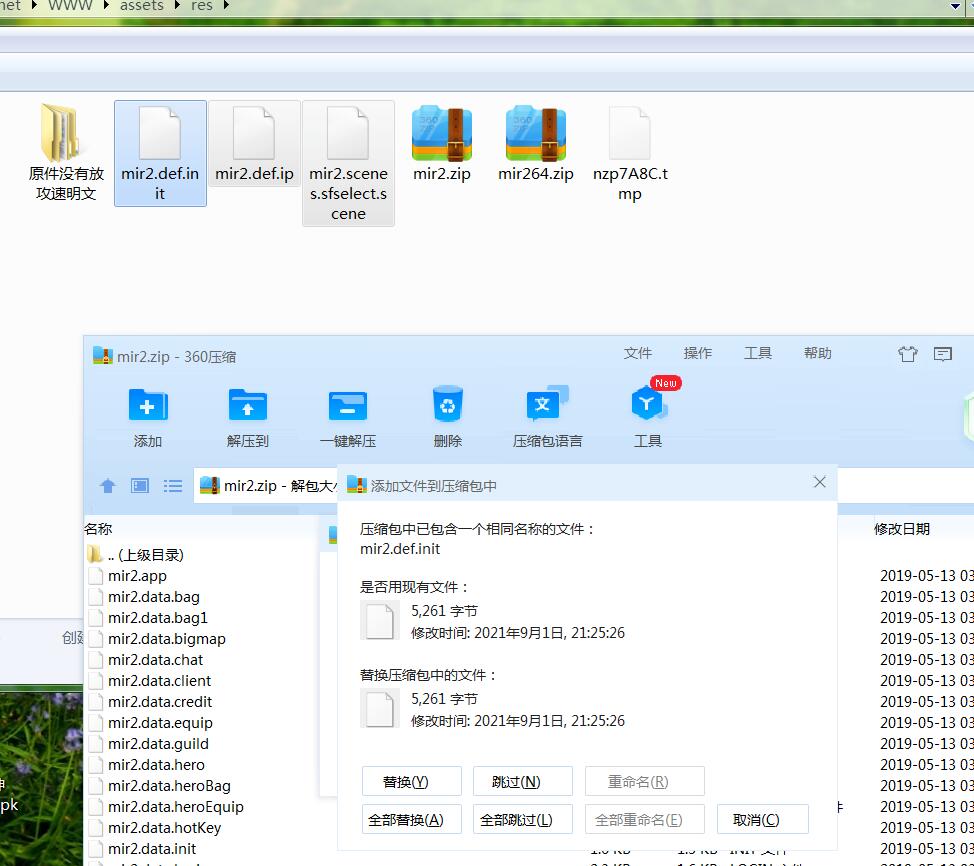The height and width of the screenshot is (866, 974).
Task: Switch to list view icon in path bar
Action: 173,486
